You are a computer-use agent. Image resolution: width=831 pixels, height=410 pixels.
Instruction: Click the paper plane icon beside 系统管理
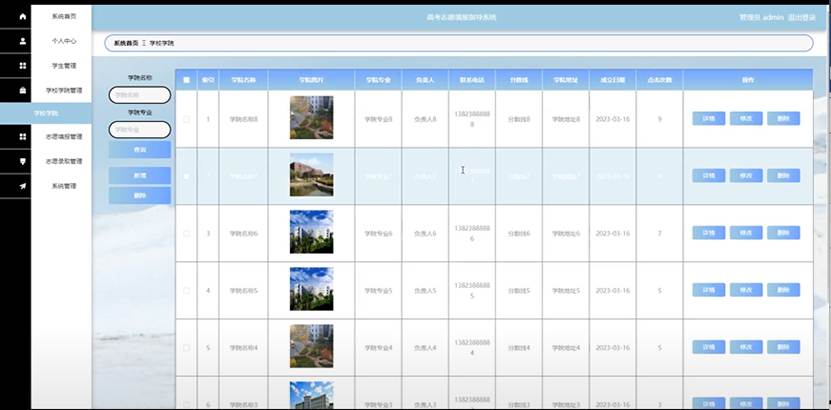tap(22, 186)
